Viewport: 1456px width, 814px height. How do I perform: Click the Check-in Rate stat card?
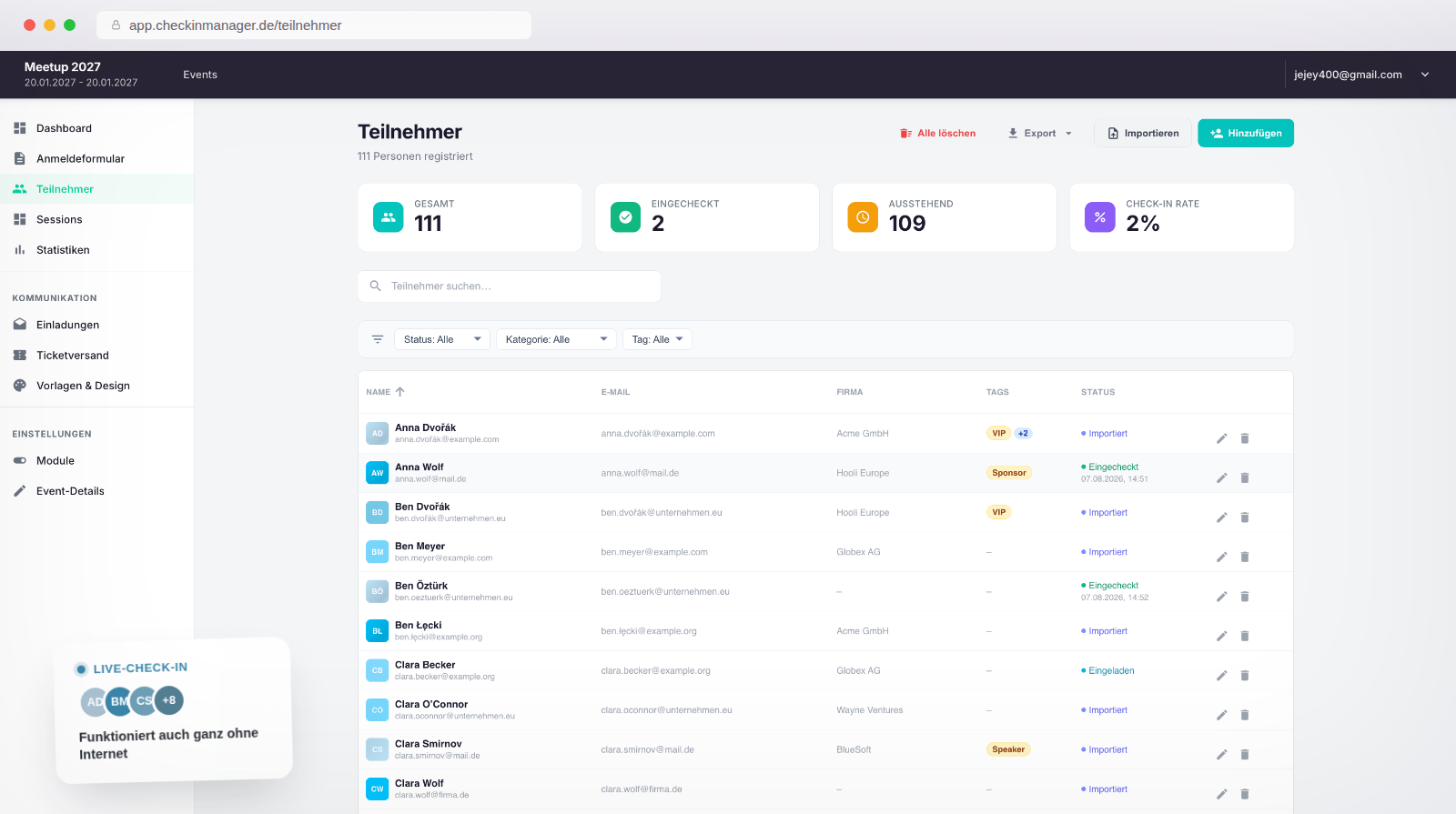(1181, 217)
